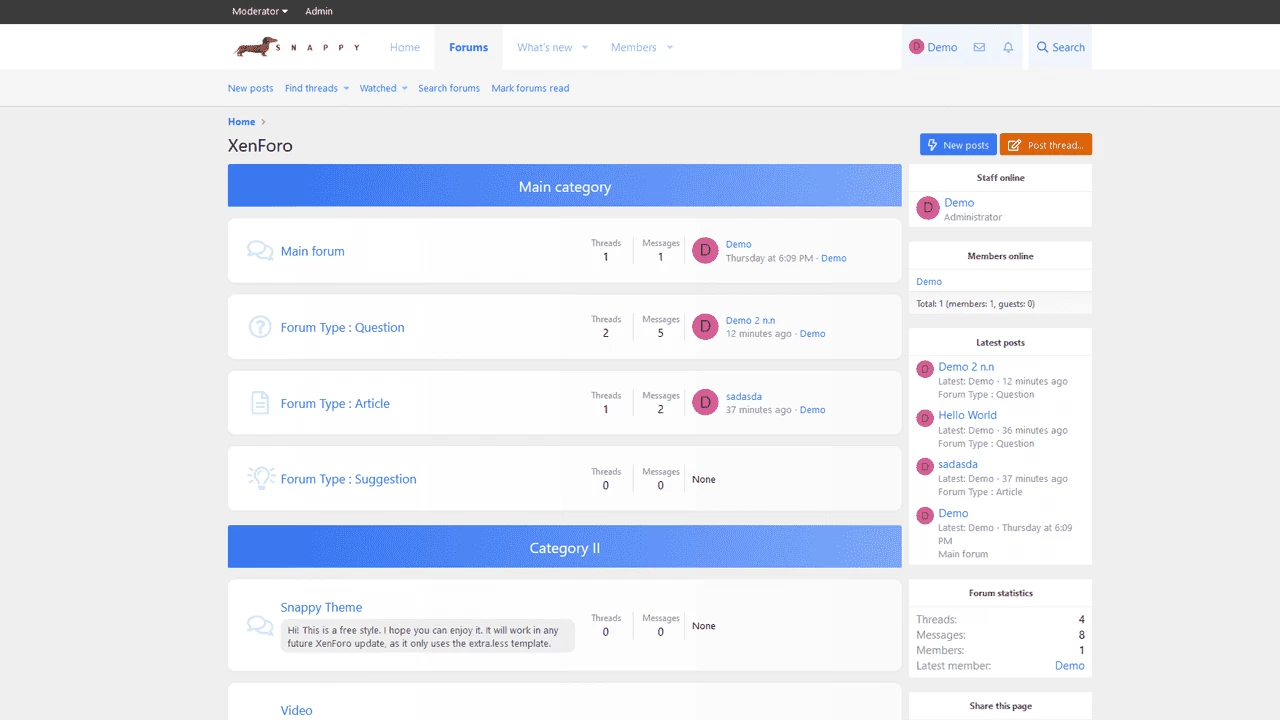Viewport: 1280px width, 720px height.
Task: Click the Demo avatar under Staff online
Action: coord(928,208)
